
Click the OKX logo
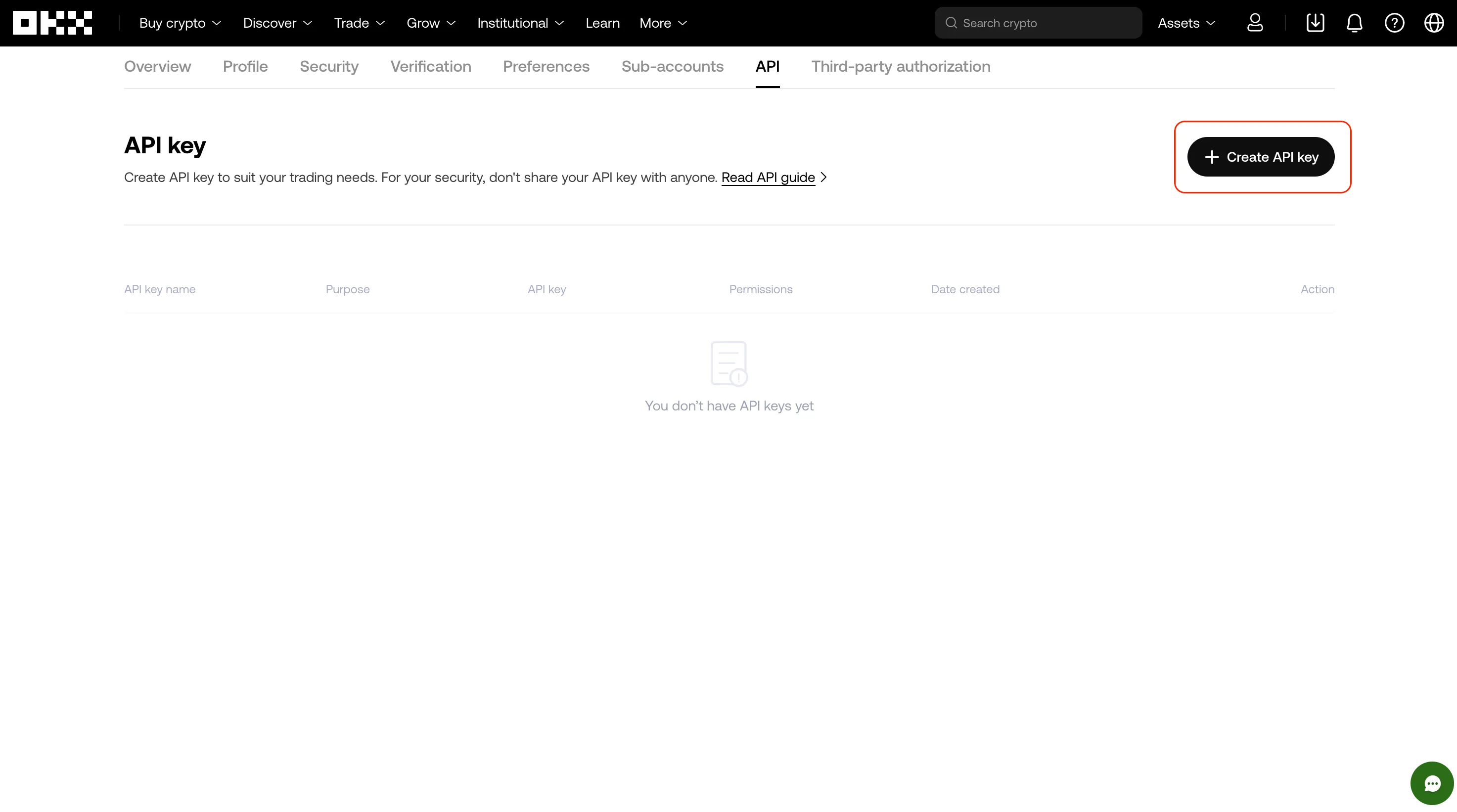click(x=52, y=23)
